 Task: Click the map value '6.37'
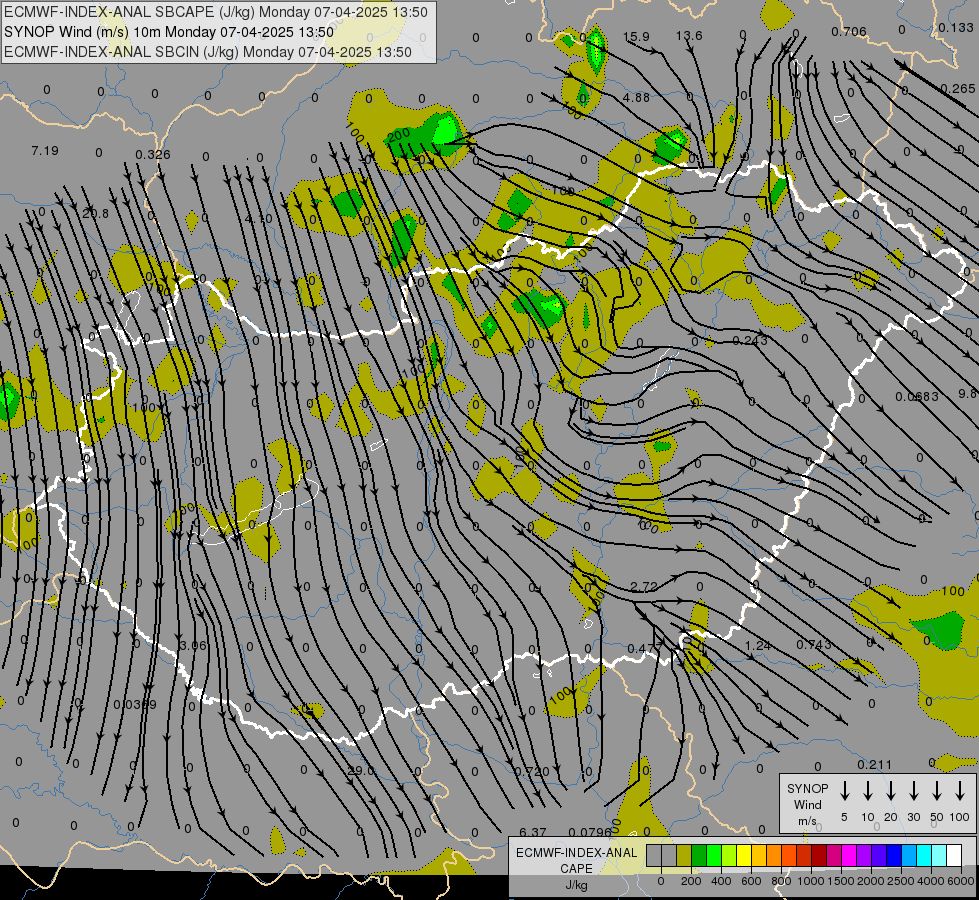coord(533,832)
